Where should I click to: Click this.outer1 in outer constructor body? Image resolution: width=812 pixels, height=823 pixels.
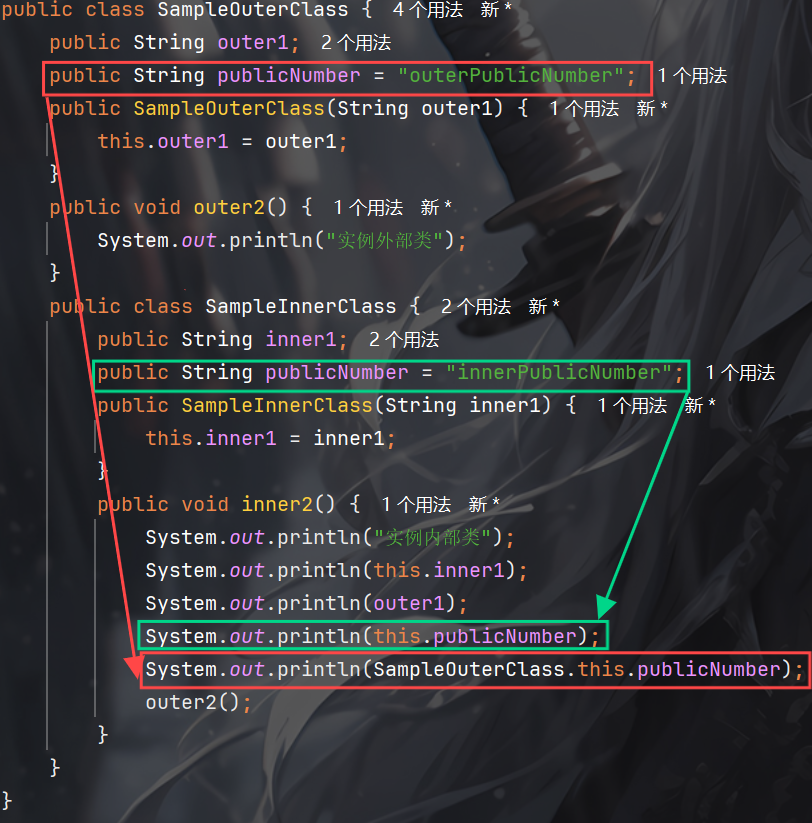click(x=163, y=142)
